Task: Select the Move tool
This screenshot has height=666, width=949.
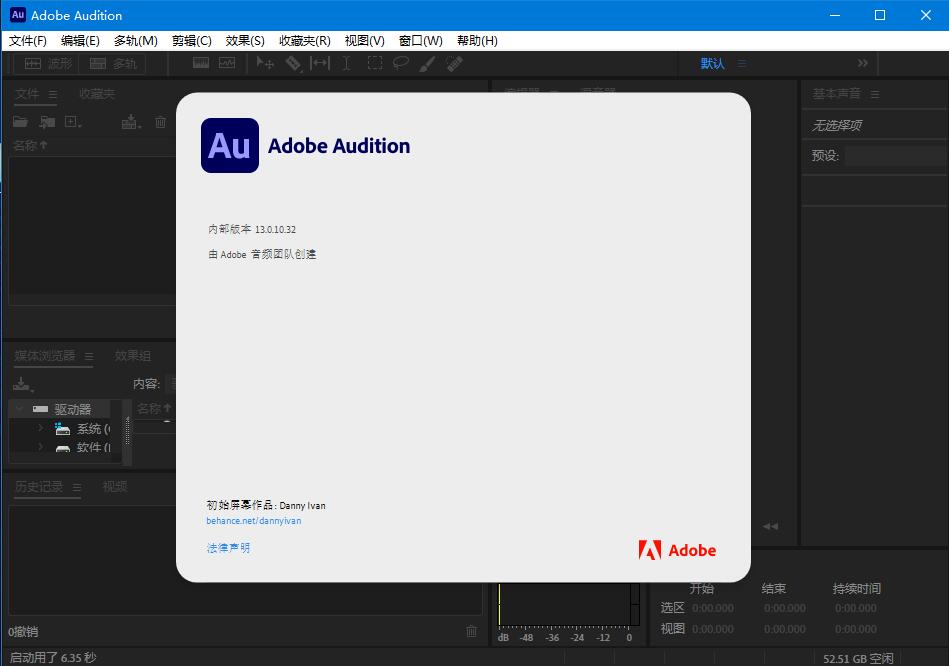Action: [x=265, y=63]
